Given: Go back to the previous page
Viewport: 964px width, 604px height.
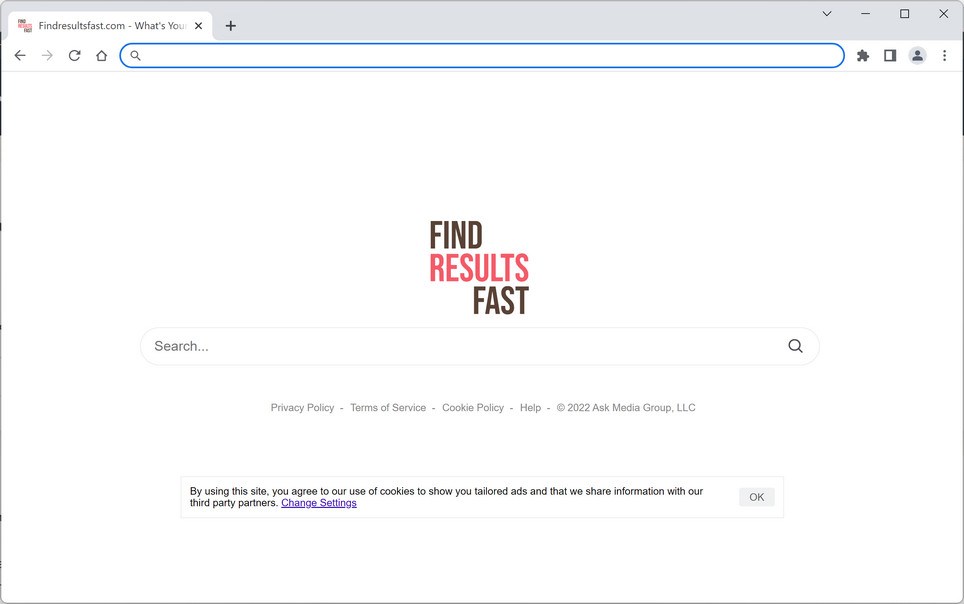Looking at the screenshot, I should coord(20,56).
